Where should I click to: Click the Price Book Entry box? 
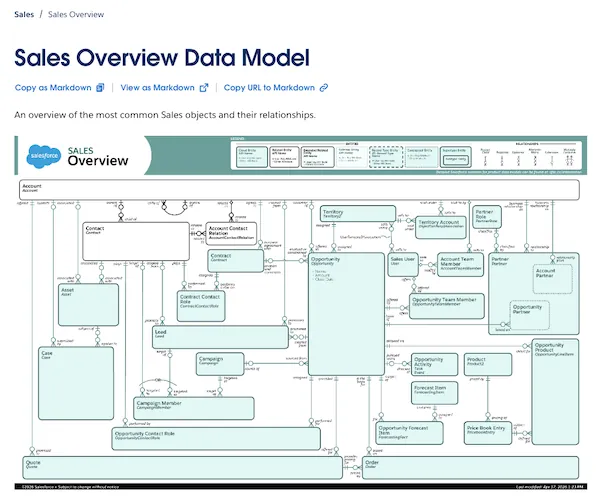click(x=488, y=433)
